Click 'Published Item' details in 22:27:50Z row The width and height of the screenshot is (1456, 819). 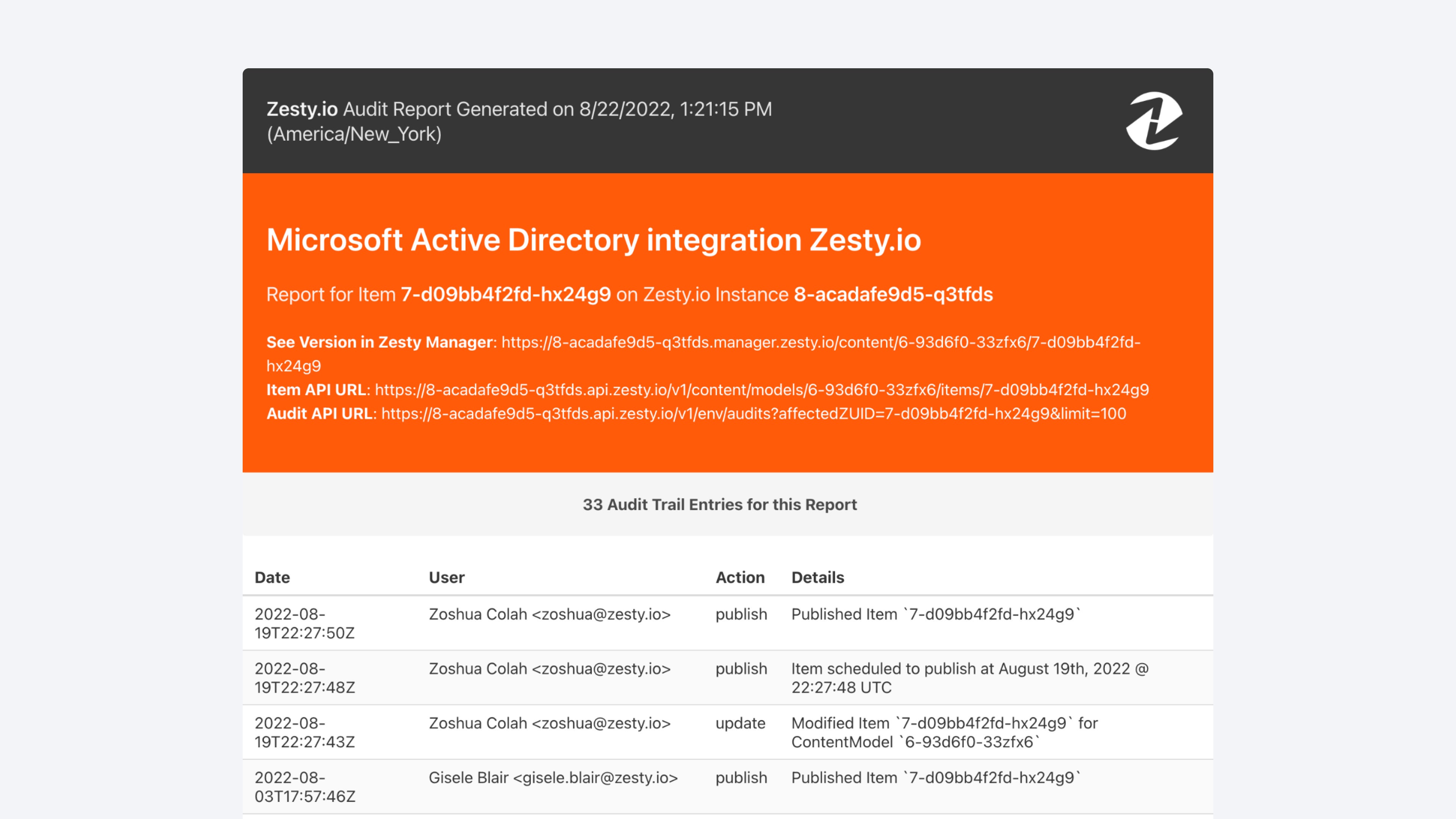[935, 614]
